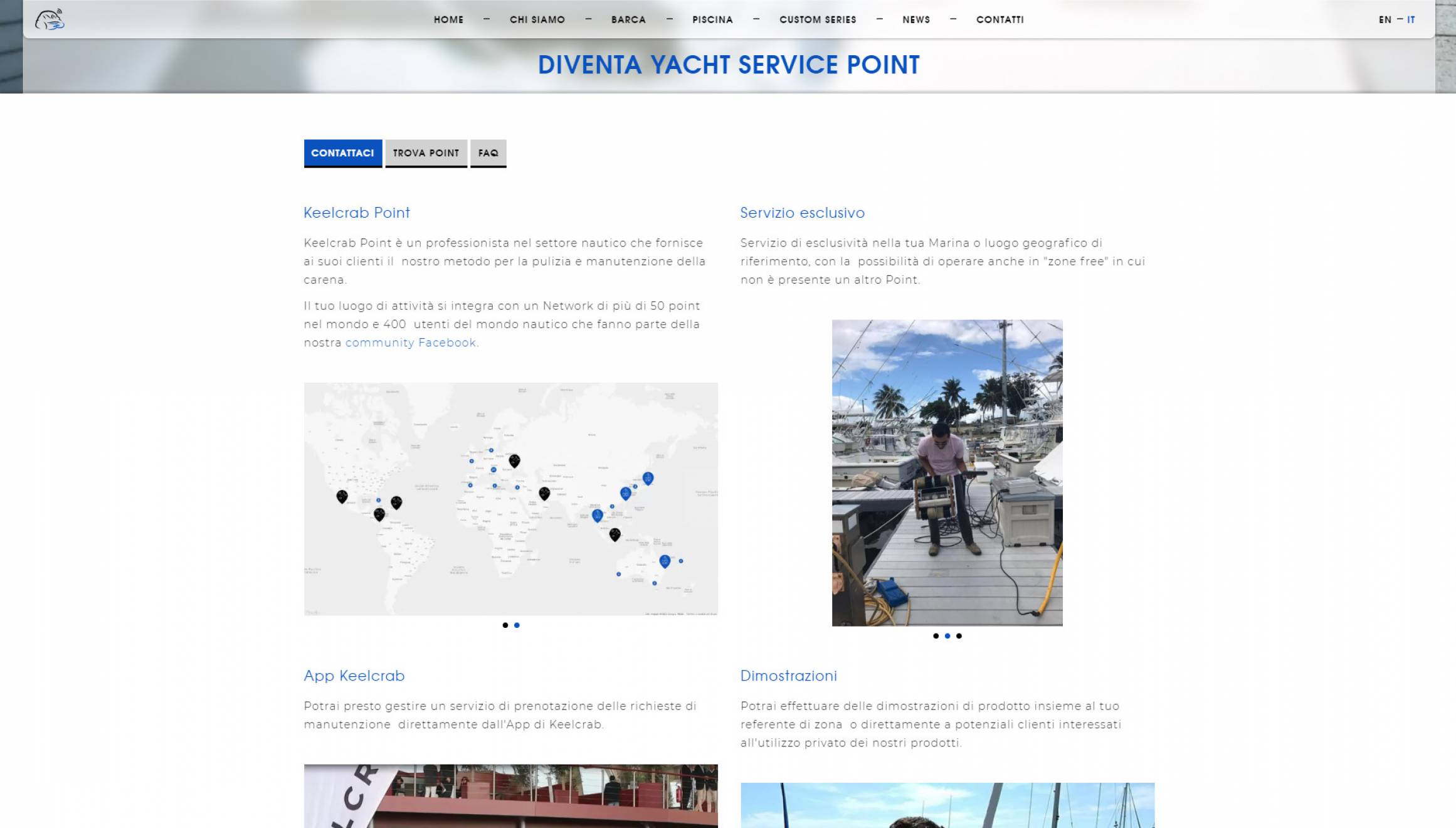Click the DIVENTA YACHT SERVICE POINT title

click(729, 65)
